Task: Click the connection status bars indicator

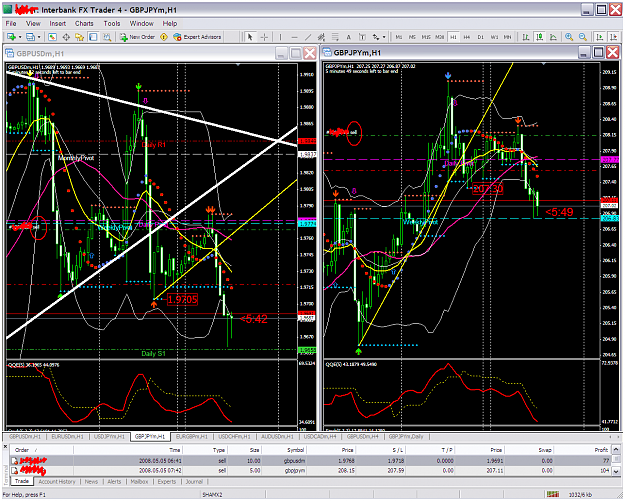Action: tap(553, 494)
